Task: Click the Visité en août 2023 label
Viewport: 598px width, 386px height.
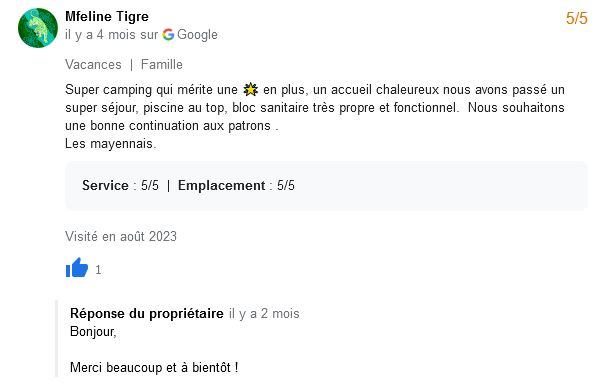Action: click(x=121, y=236)
